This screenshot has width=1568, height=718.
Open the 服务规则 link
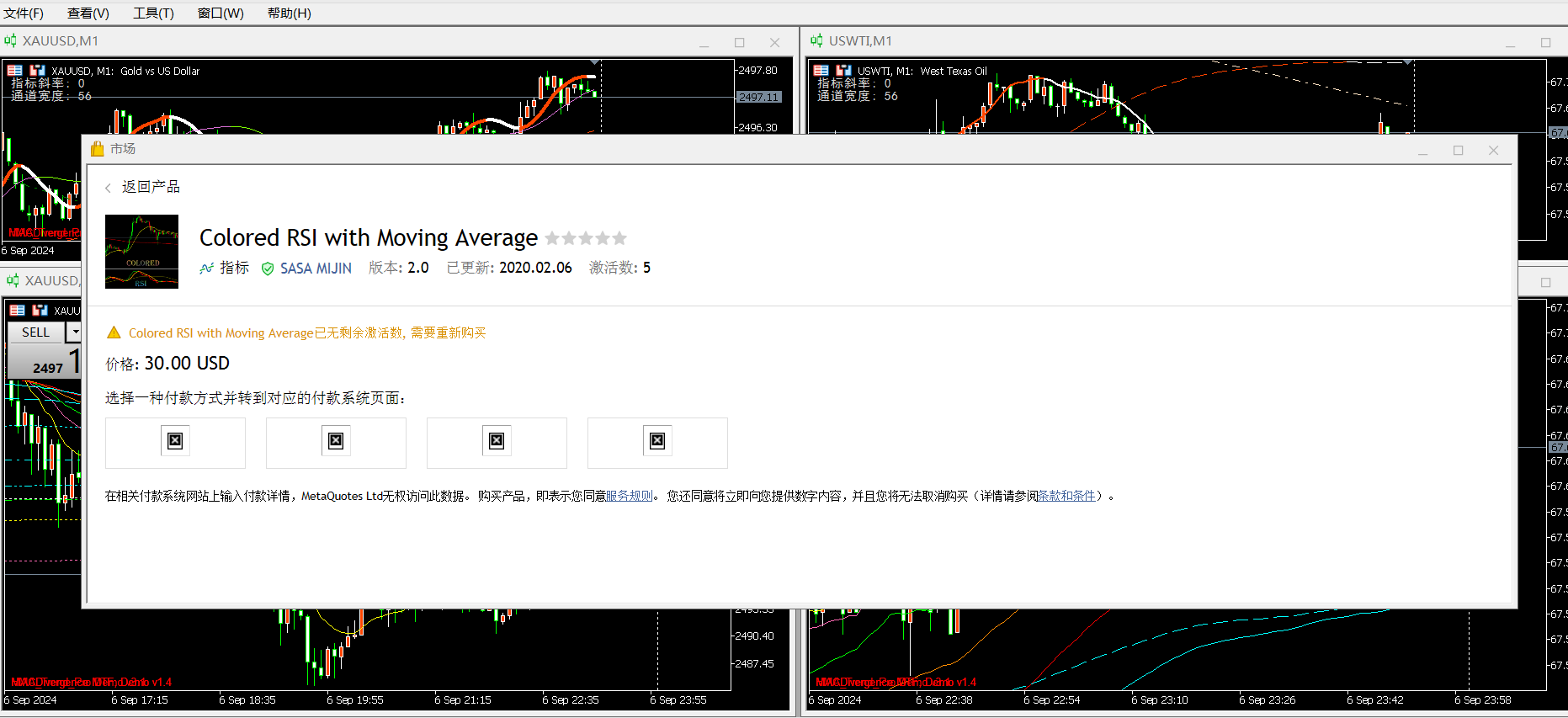point(630,497)
